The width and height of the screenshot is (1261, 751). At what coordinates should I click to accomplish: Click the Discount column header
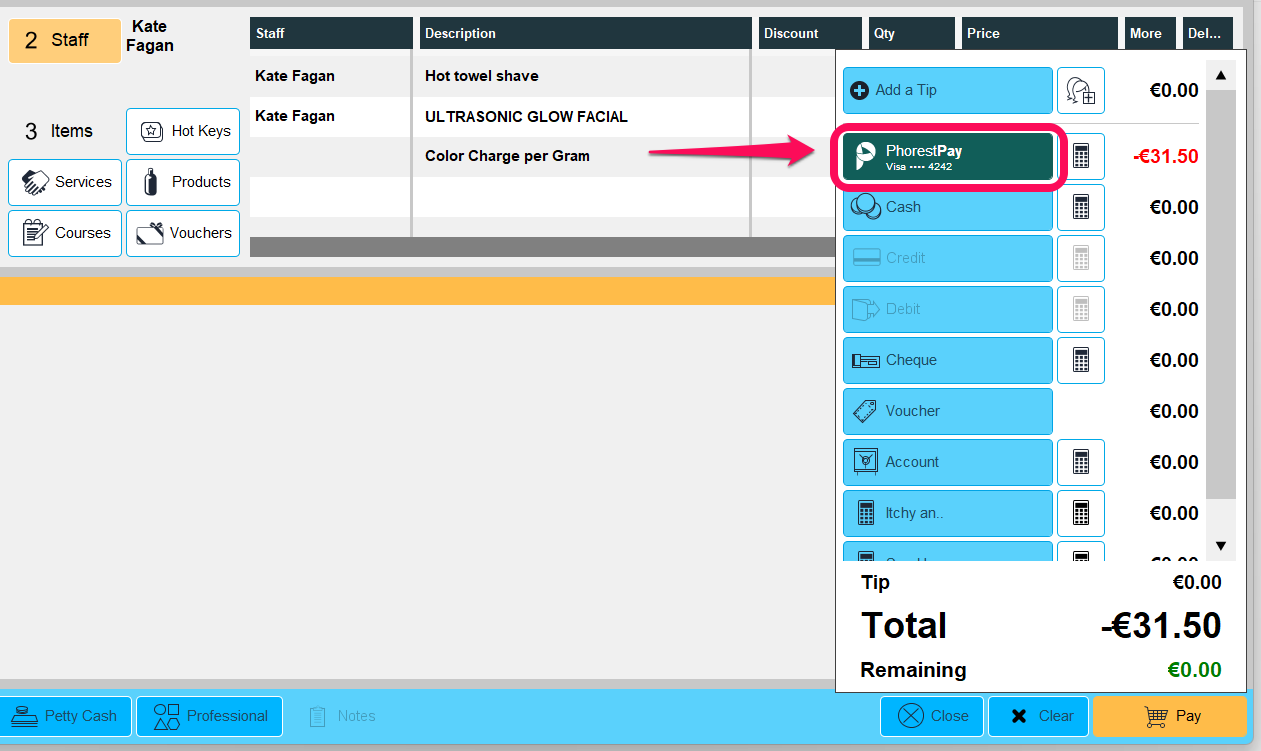click(810, 33)
